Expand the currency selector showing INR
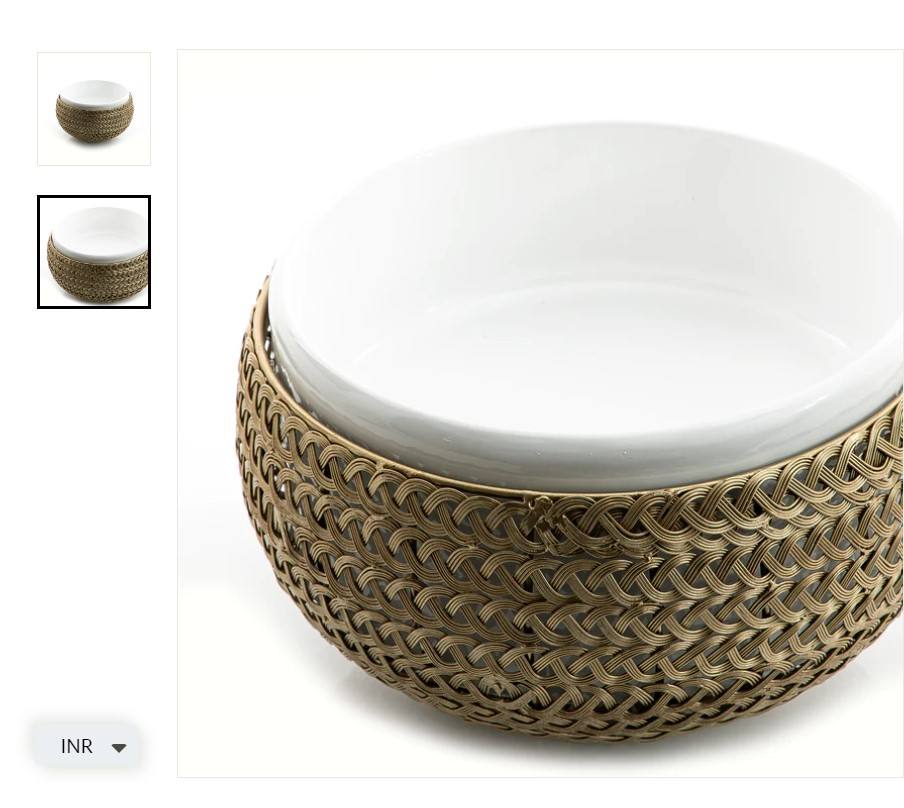The width and height of the screenshot is (904, 808). click(x=86, y=746)
